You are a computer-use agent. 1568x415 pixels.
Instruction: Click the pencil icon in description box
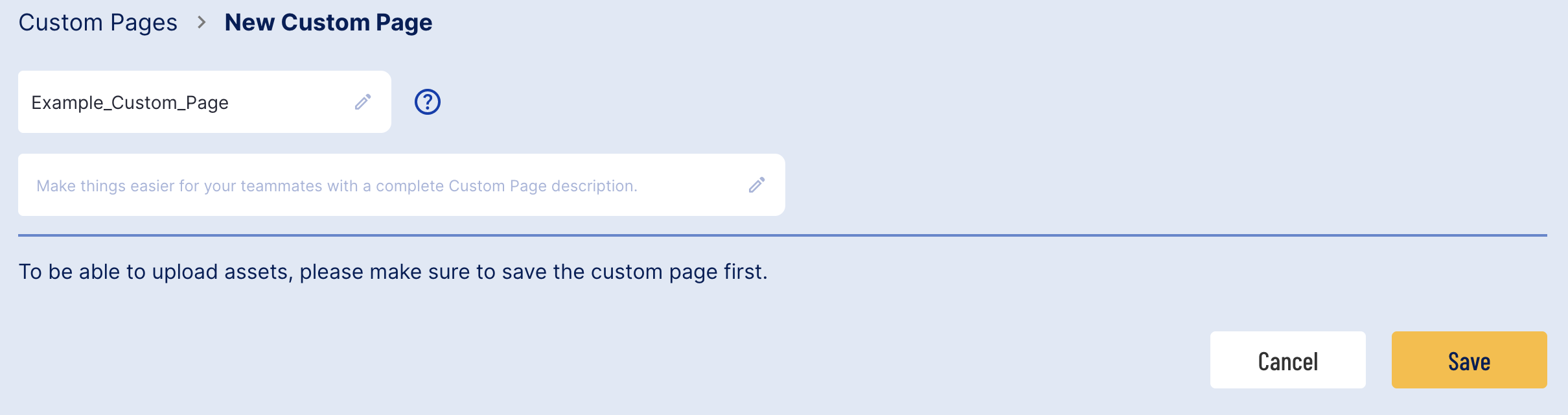(757, 185)
